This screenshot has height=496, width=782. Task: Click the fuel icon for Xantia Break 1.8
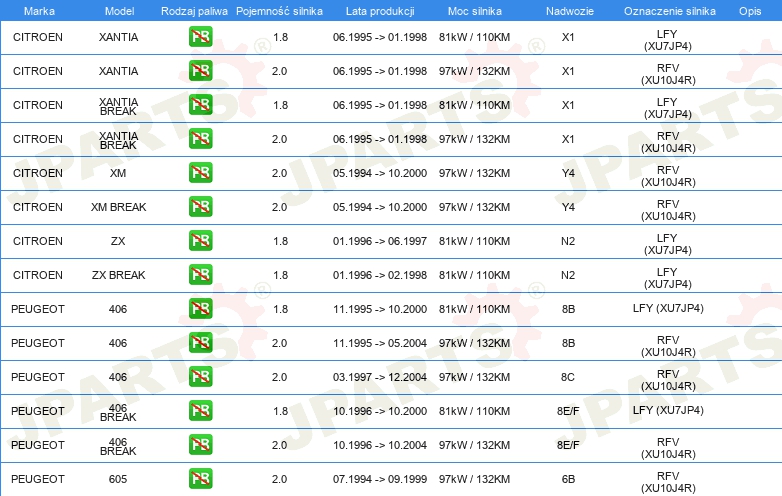point(200,105)
